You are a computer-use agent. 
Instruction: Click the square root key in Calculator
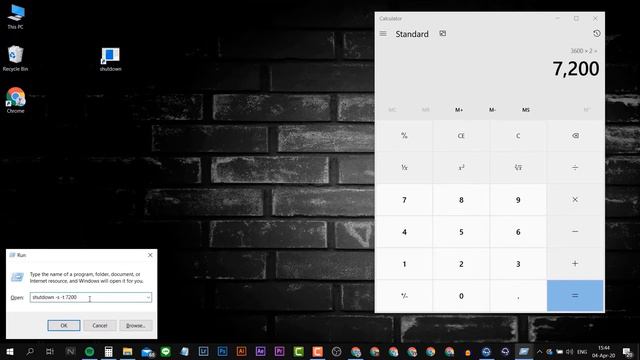click(x=518, y=168)
